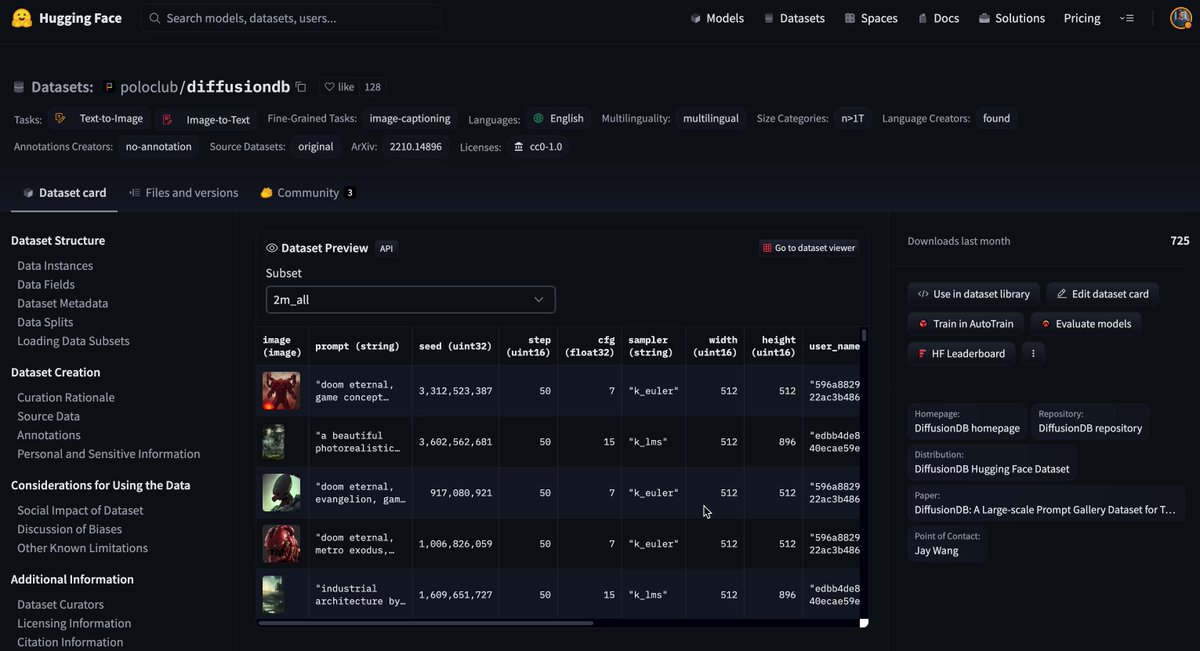Switch to the Dataset card tab
This screenshot has height=651, width=1200.
coord(64,193)
